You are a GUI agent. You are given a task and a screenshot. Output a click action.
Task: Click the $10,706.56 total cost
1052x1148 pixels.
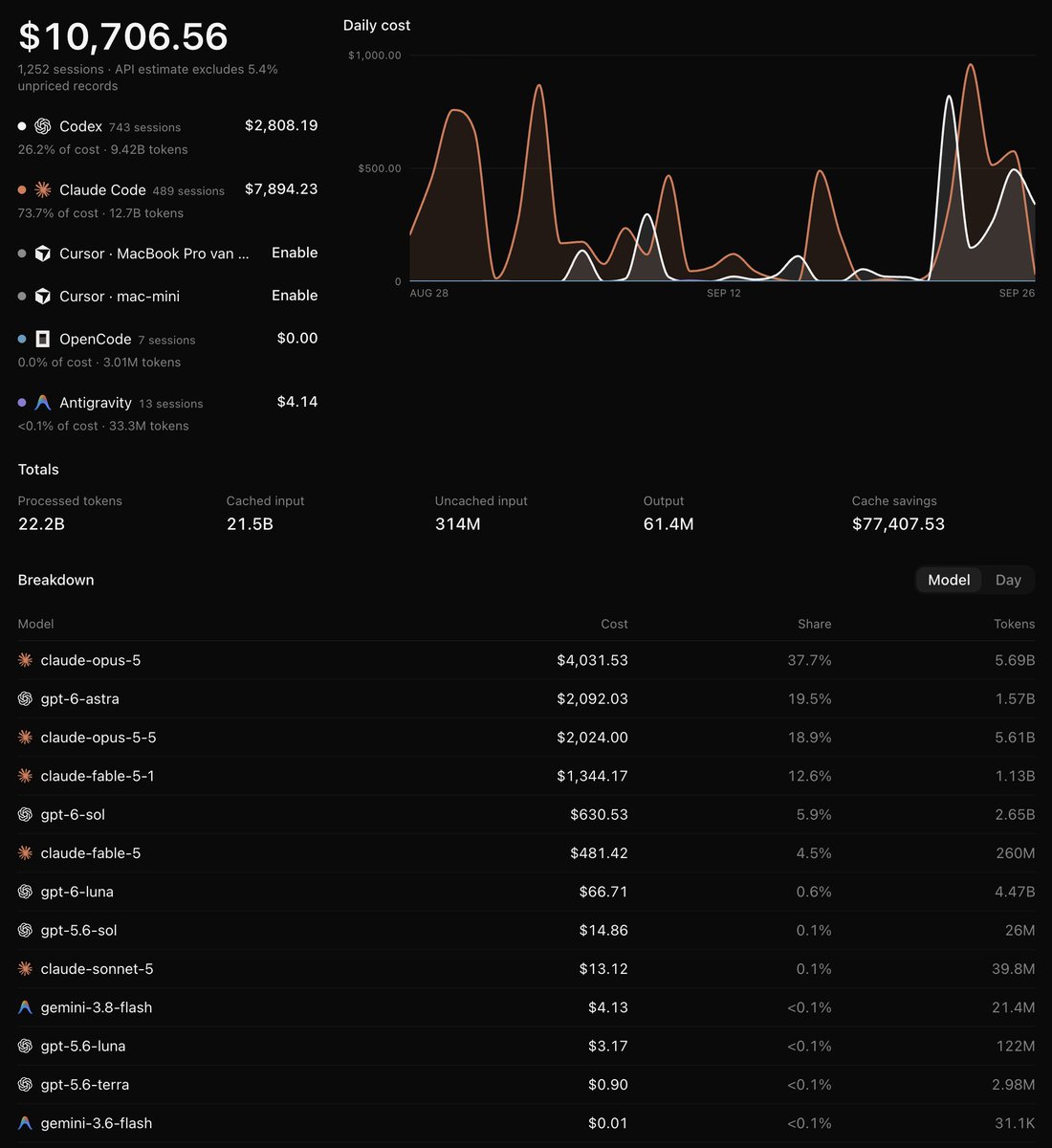tap(123, 36)
